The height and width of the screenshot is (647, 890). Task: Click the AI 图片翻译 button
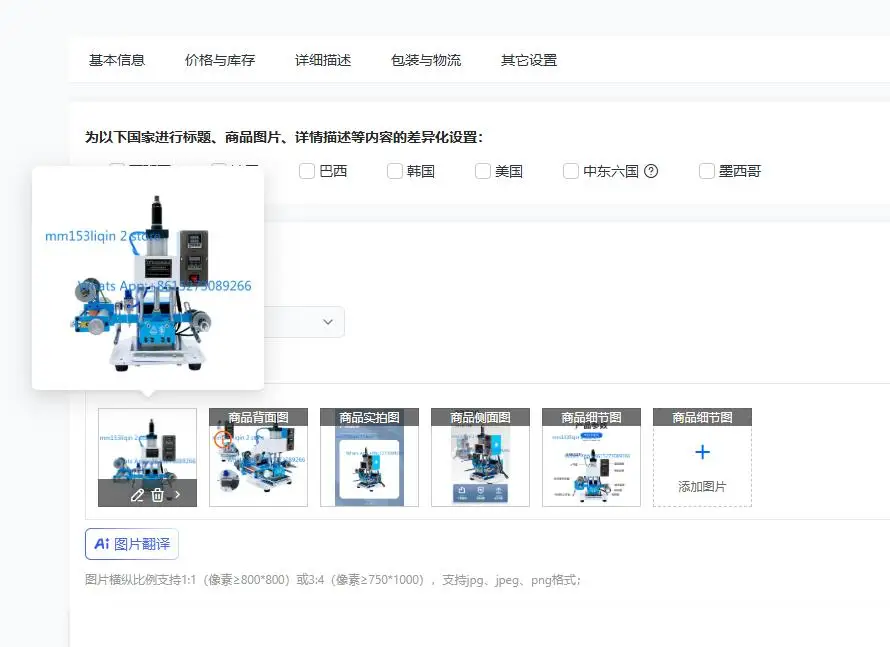pos(132,544)
